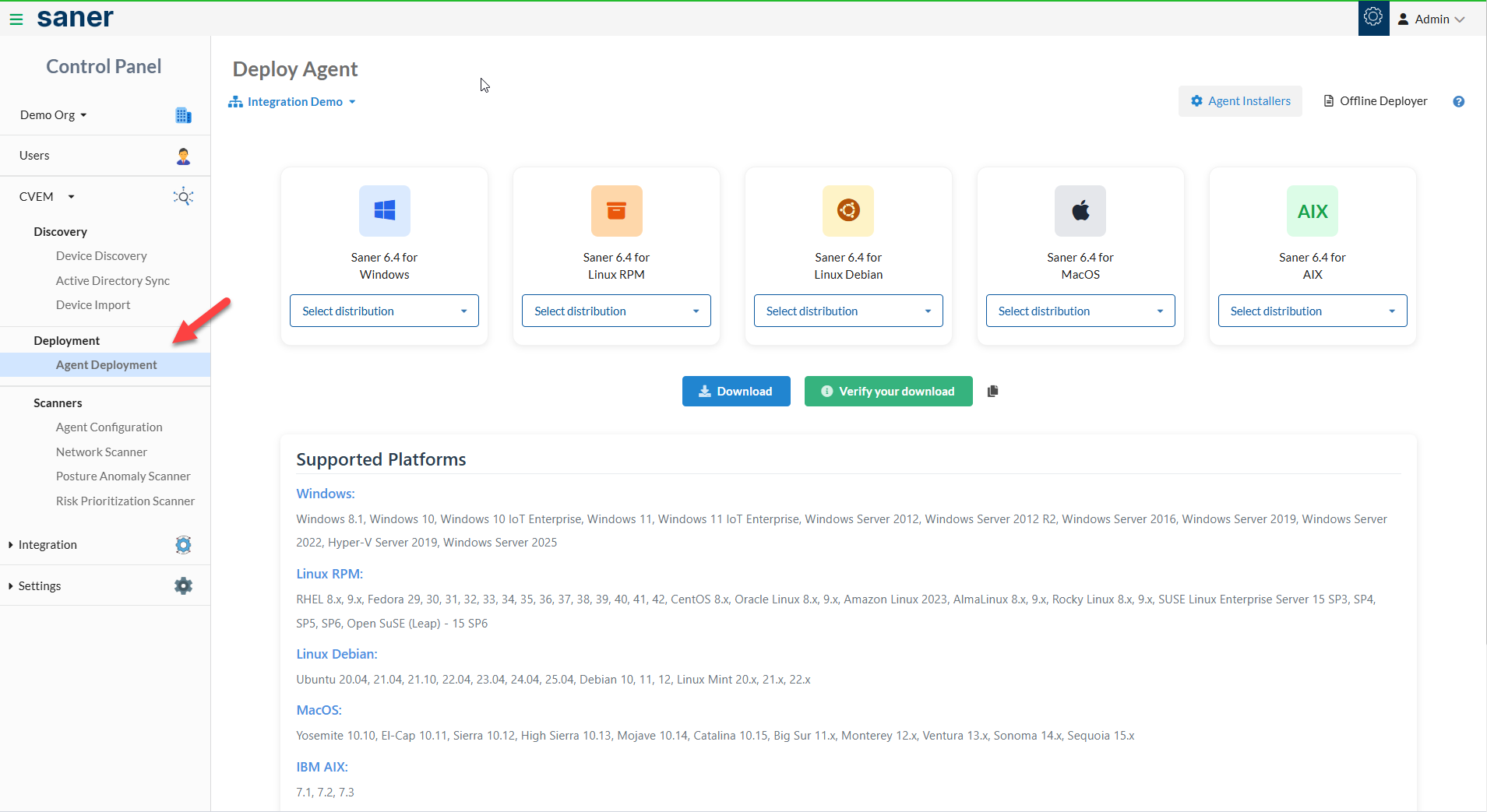Click the AIX logo icon

[1313, 211]
